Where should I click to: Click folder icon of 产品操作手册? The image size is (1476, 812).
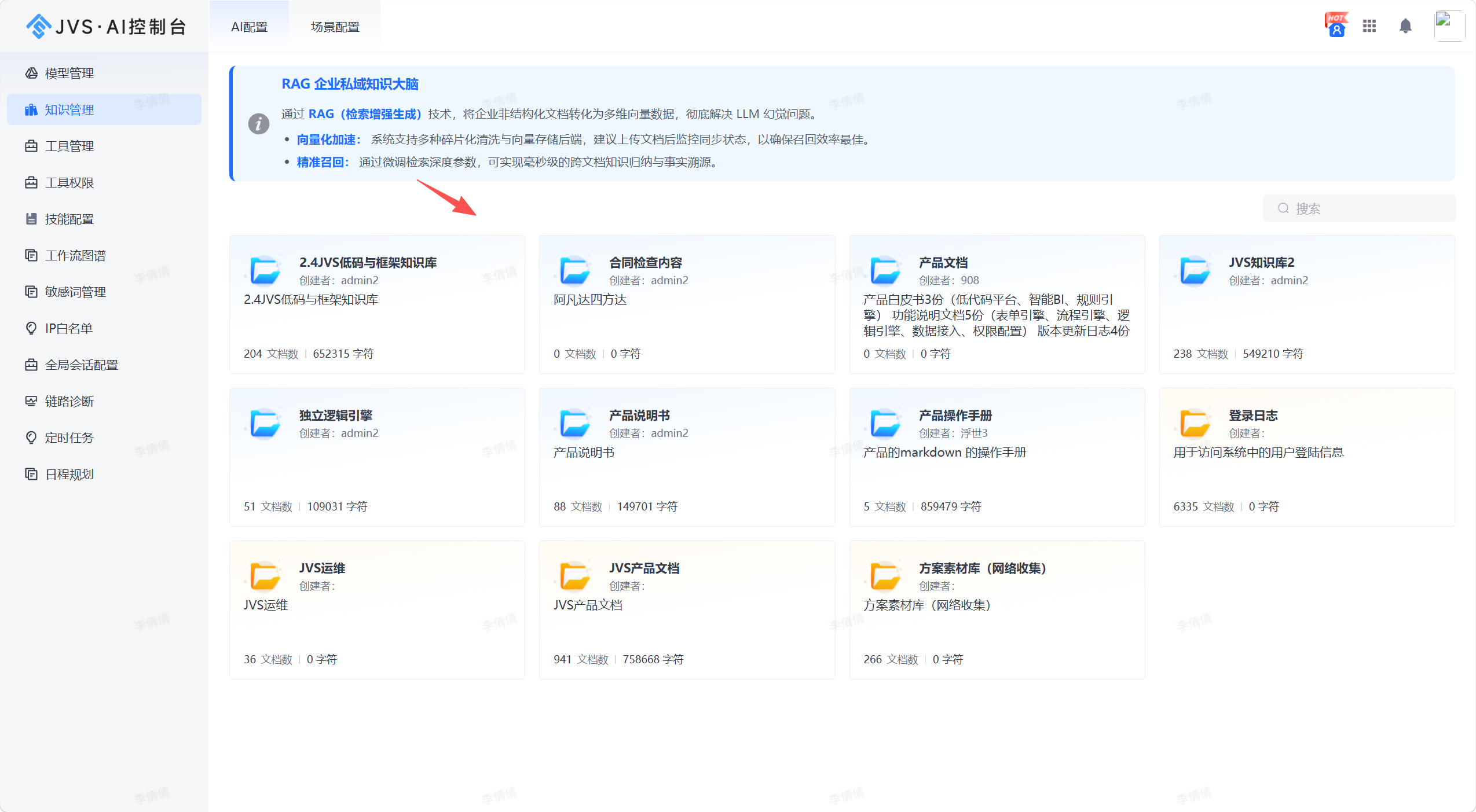(885, 423)
